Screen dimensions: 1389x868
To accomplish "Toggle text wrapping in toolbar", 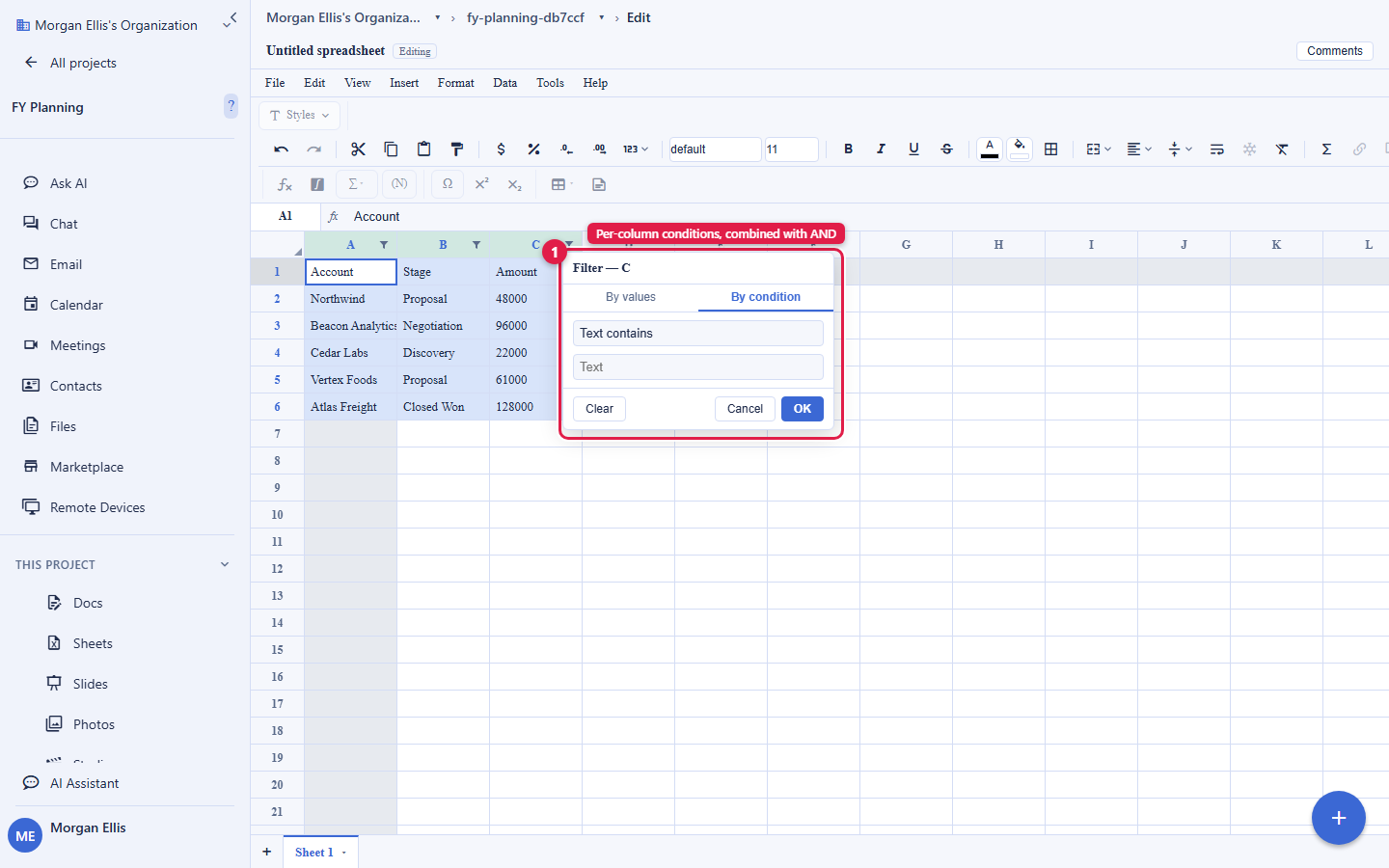I will [1216, 149].
